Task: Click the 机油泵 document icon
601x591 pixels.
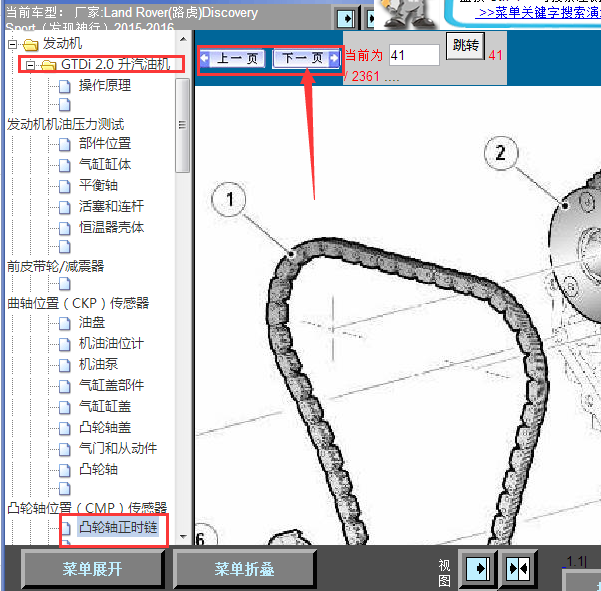Action: [x=64, y=366]
